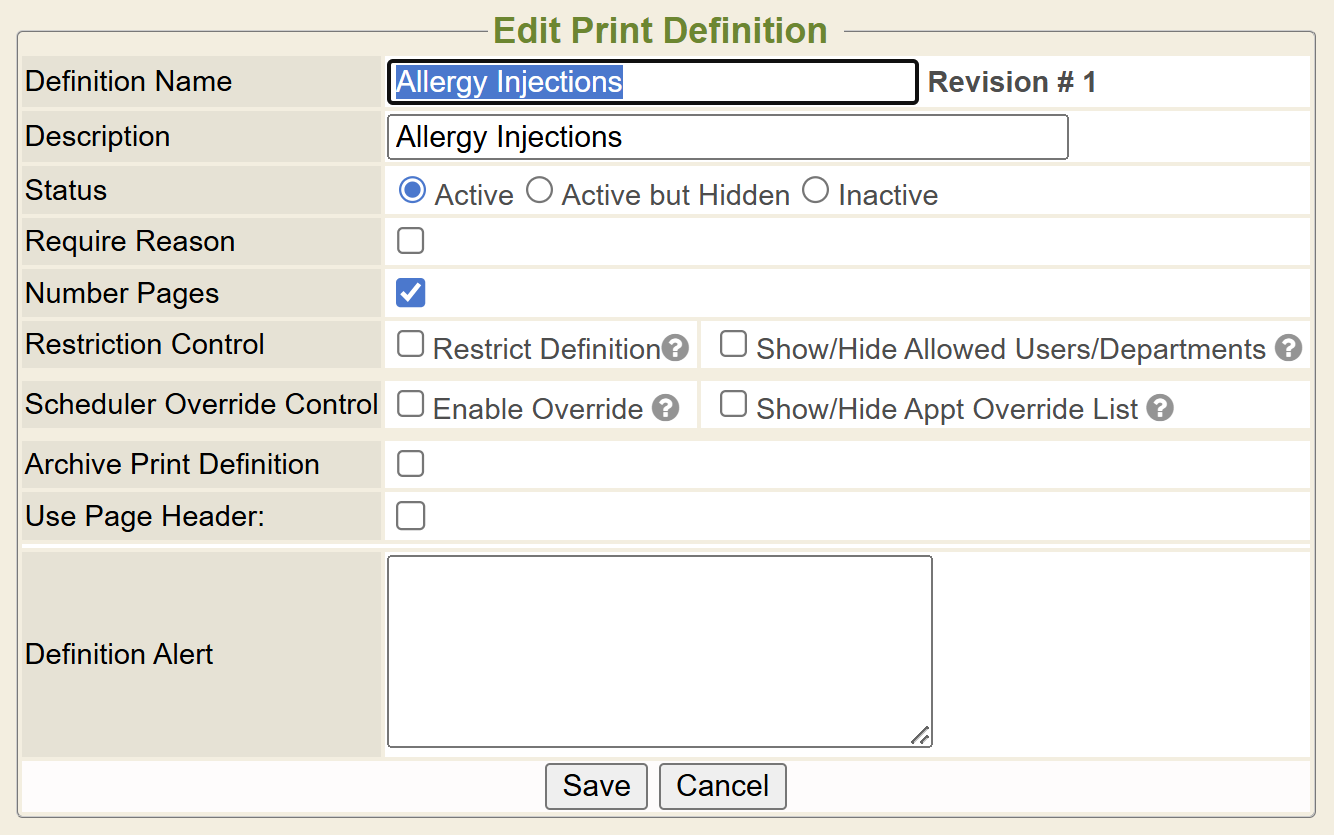
Task: Click help icon beside Restrict Definition
Action: (676, 348)
